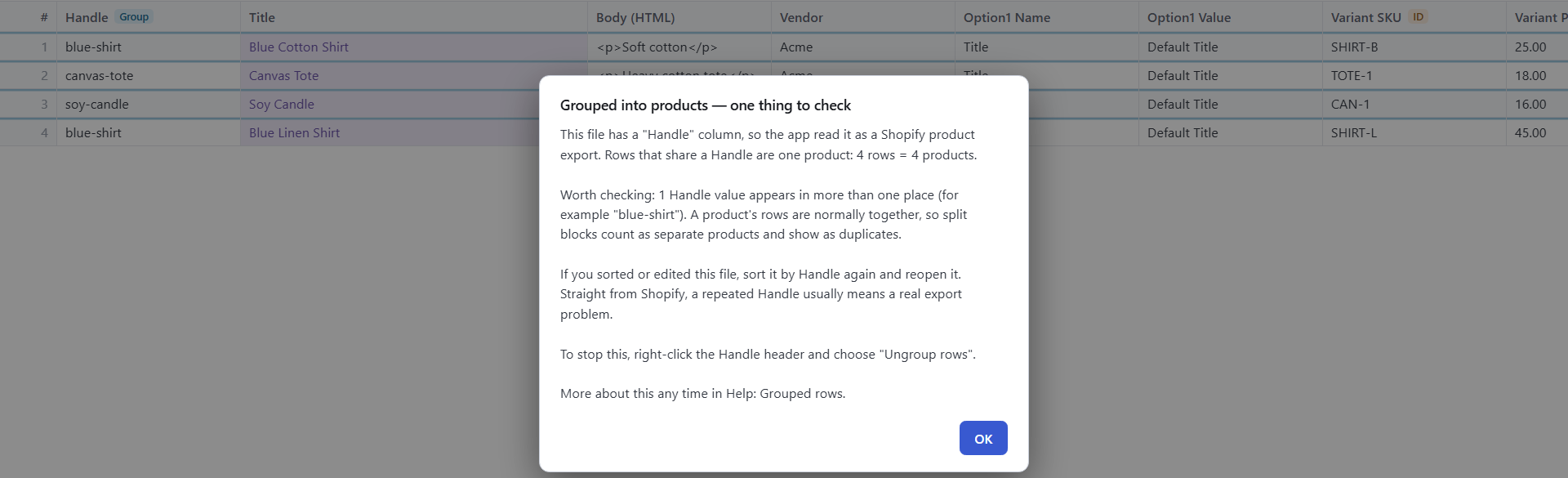Screen dimensions: 1568x478
Task: Click Default Title cell in the SHIRT-B row
Action: pyautogui.click(x=1230, y=47)
